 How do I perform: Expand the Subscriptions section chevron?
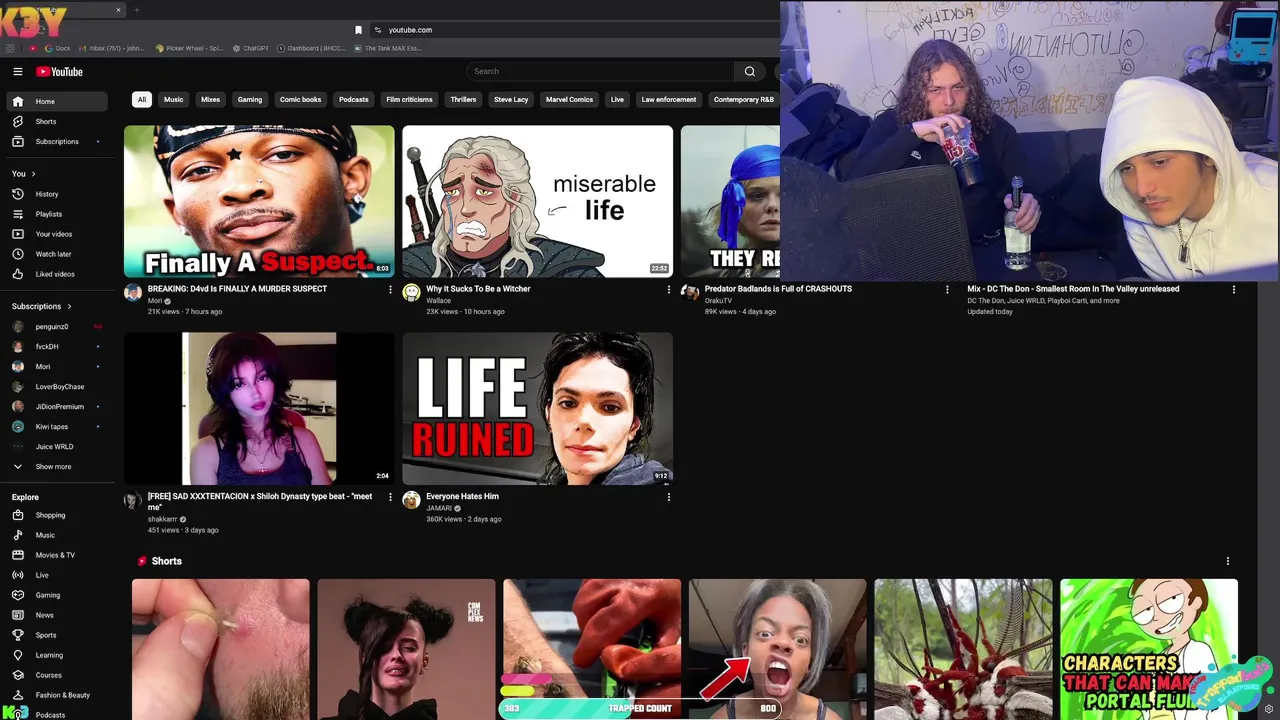point(69,306)
